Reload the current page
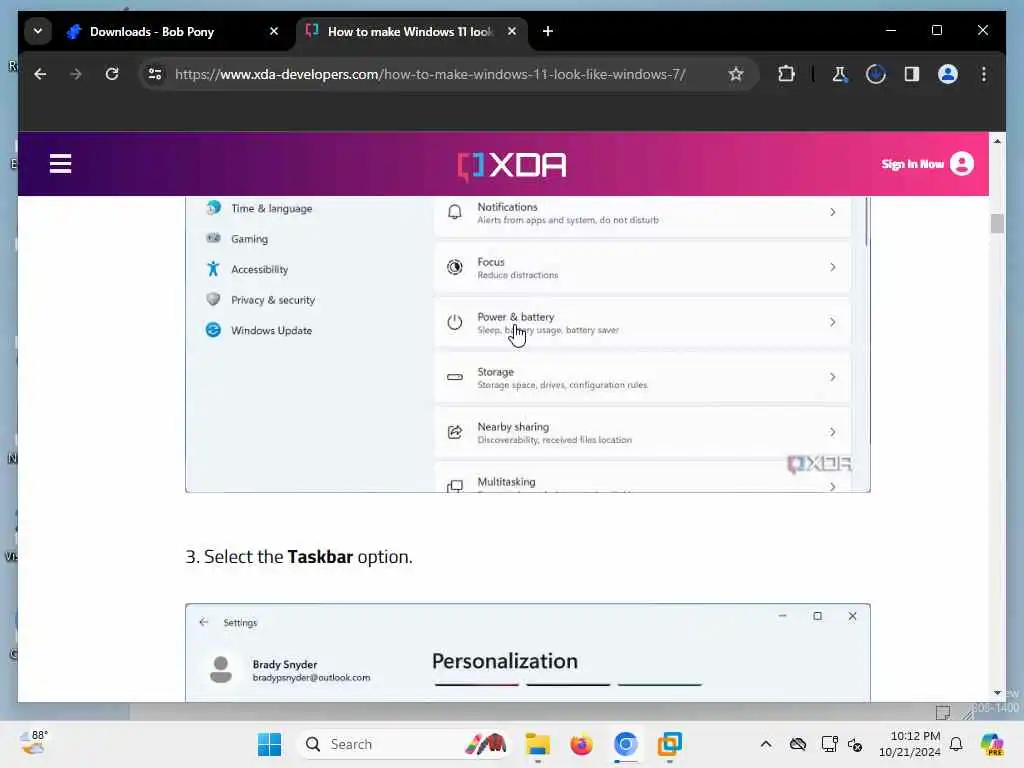 click(112, 74)
